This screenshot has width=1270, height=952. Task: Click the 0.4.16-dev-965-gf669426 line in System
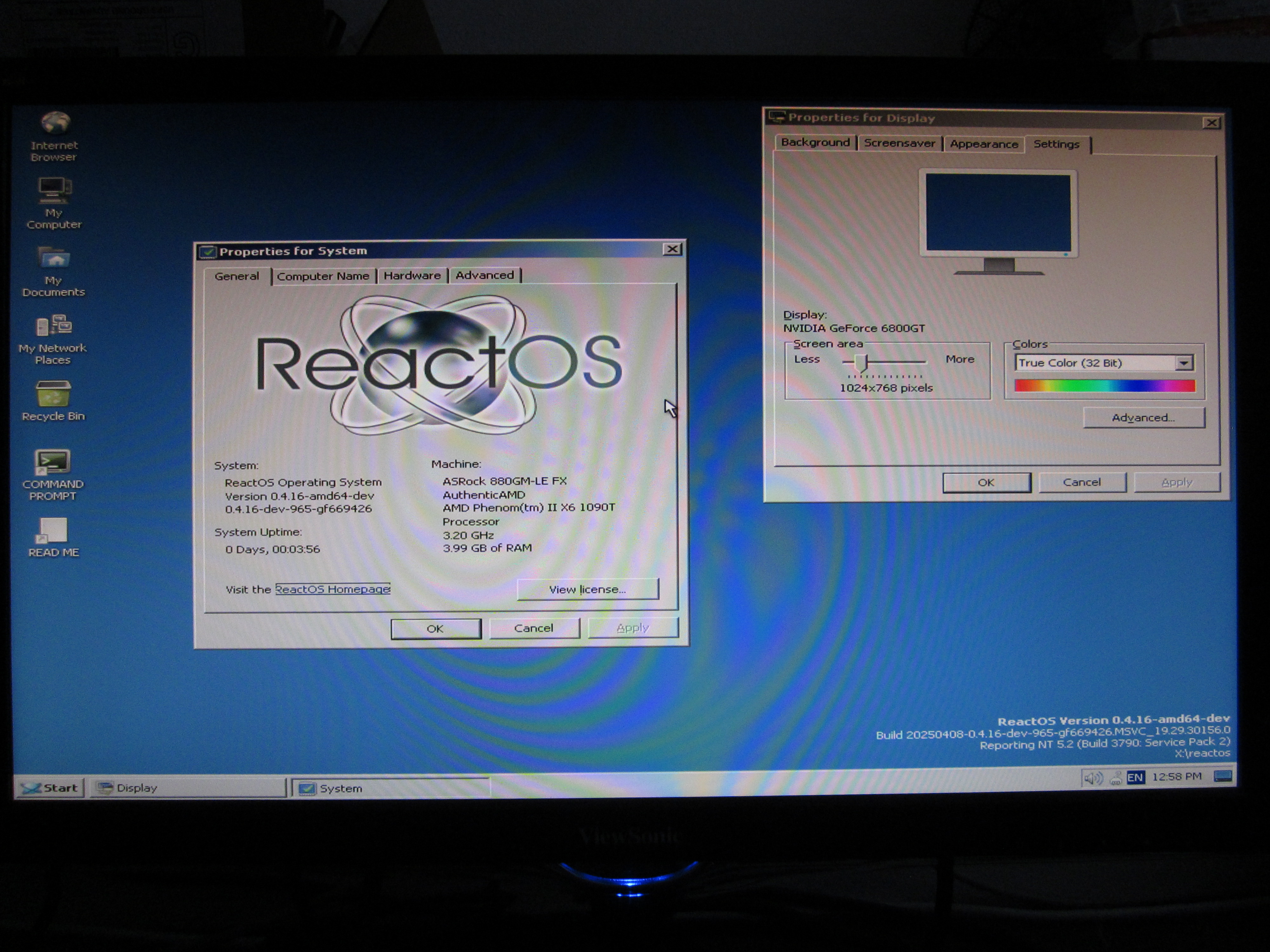[298, 509]
